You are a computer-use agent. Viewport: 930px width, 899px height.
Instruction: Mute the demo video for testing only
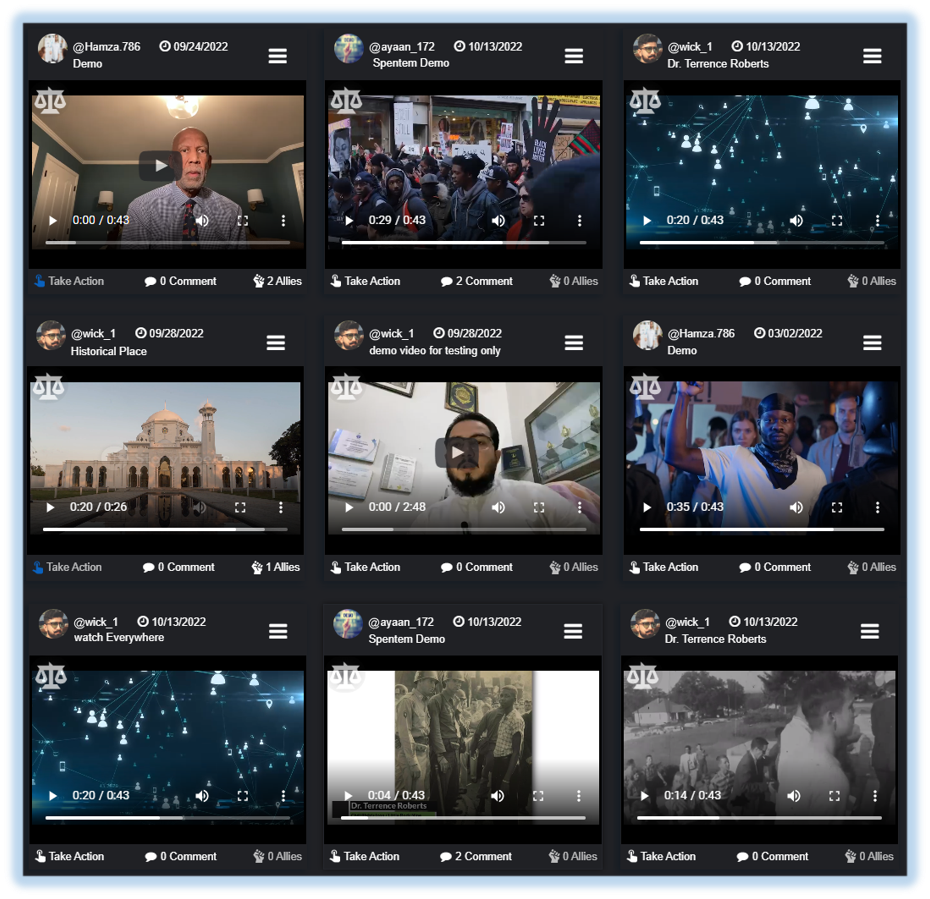pos(498,507)
